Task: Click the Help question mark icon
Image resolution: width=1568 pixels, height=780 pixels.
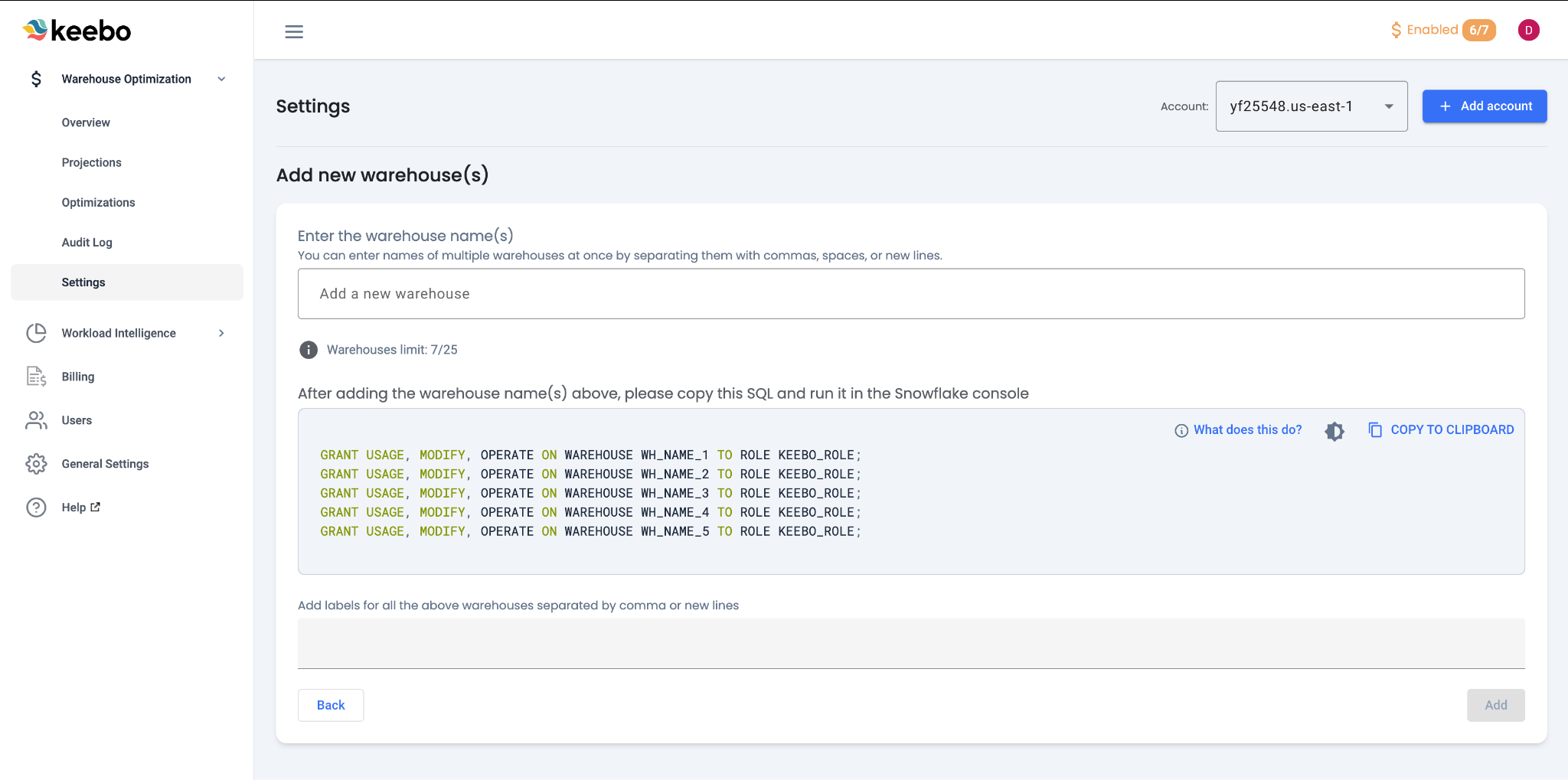Action: 36,507
